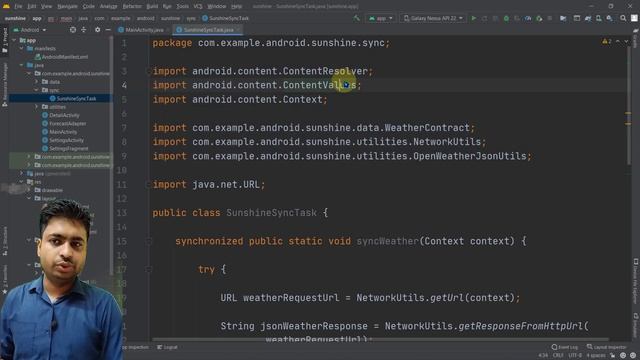Open the Logcat tool window
The image size is (640, 360).
(167, 347)
